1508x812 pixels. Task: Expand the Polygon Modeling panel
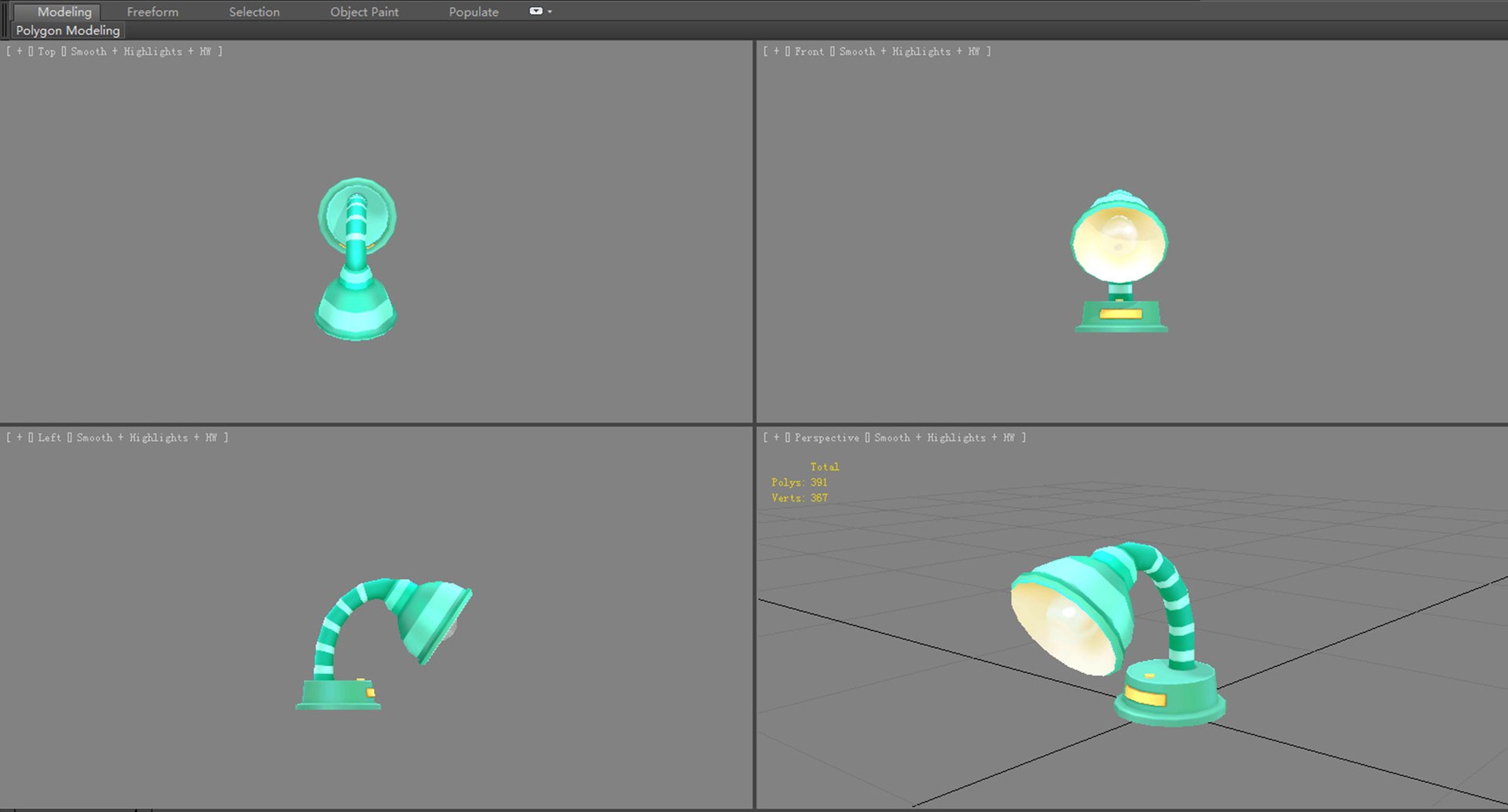tap(68, 31)
